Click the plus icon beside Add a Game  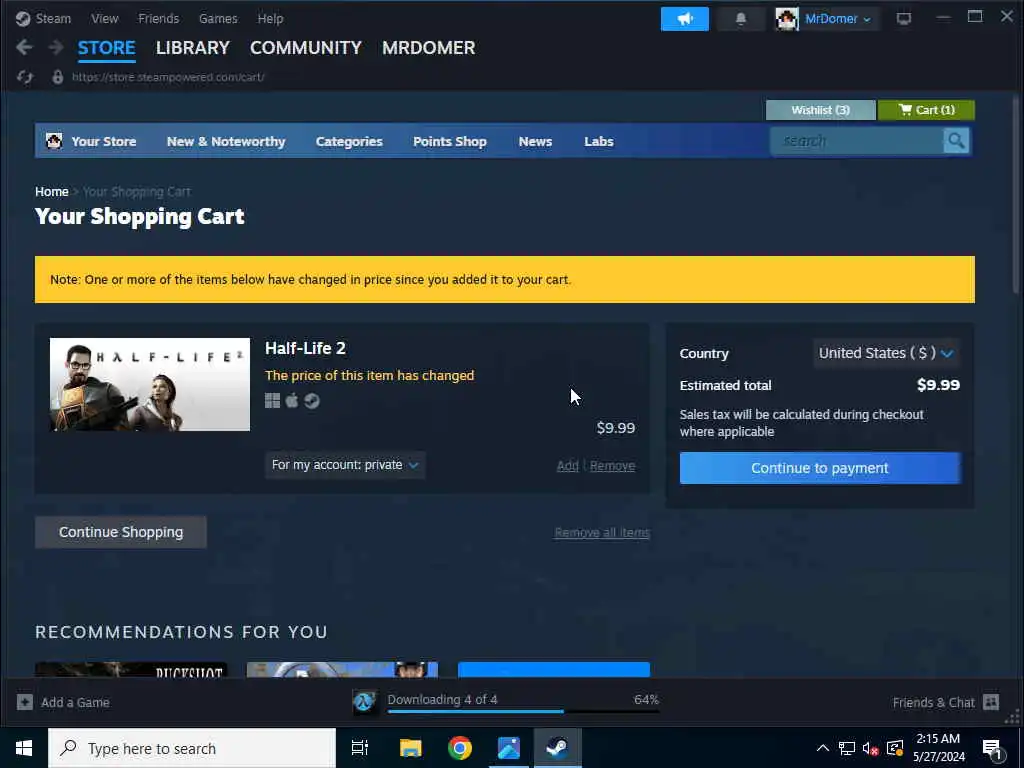pos(25,702)
